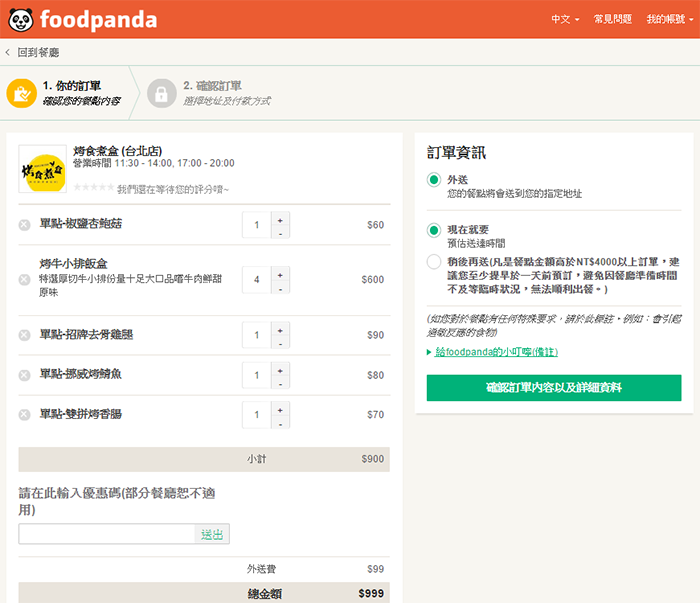The height and width of the screenshot is (603, 700).
Task: Expand the 我的帳號 account menu
Action: tap(670, 19)
